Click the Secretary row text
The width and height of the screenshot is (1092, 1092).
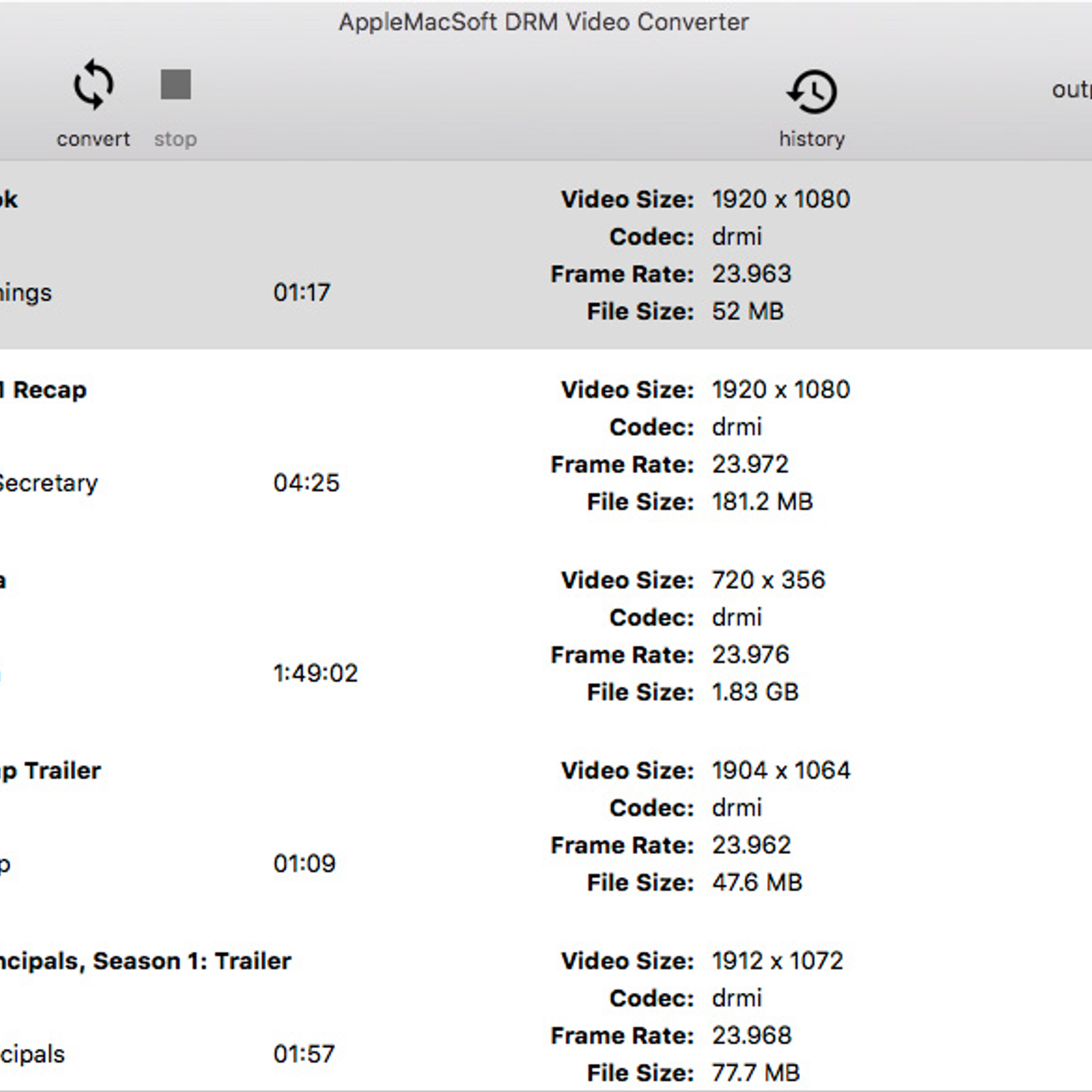coord(48,483)
